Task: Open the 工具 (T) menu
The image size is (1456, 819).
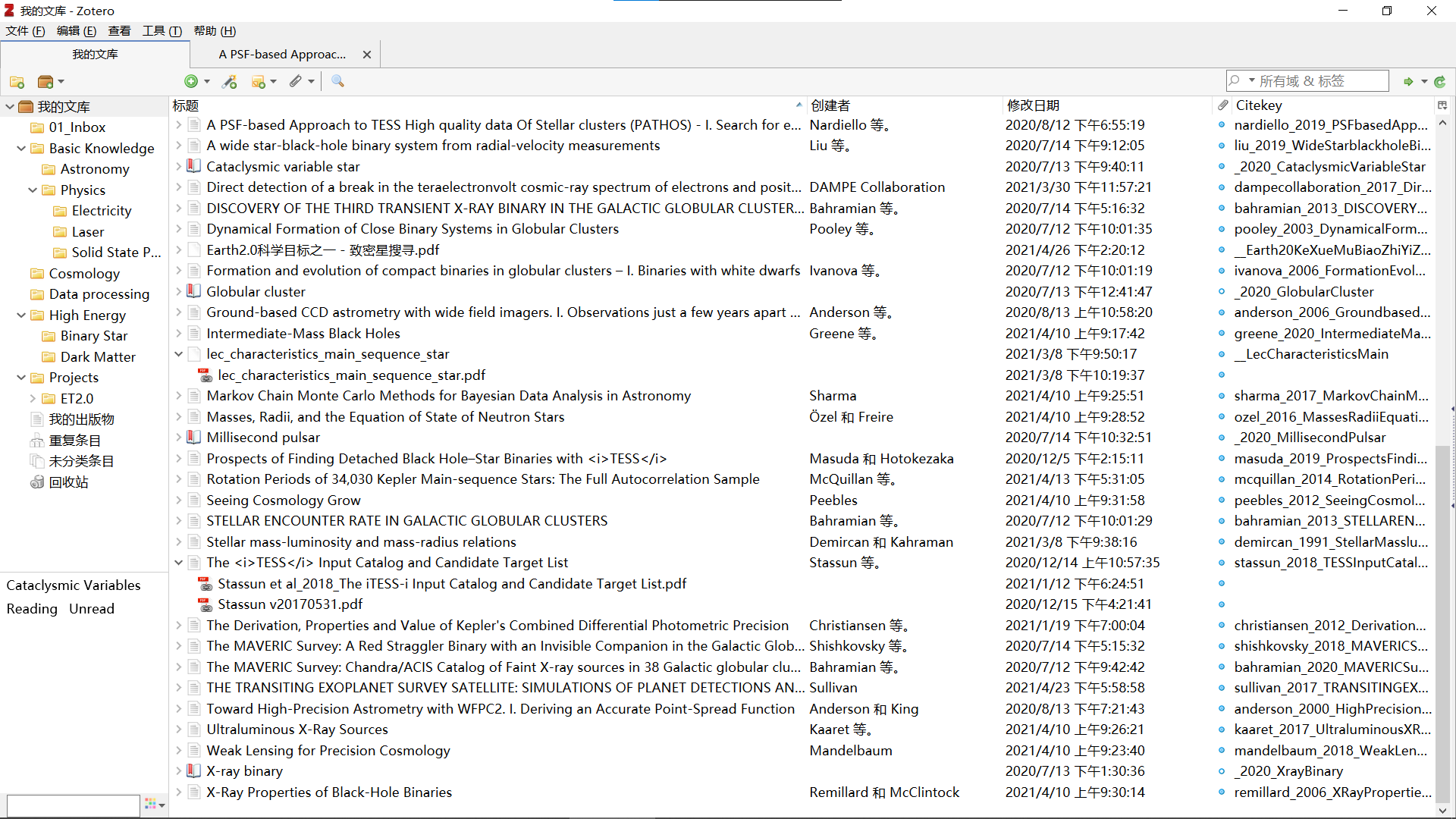Action: (162, 31)
